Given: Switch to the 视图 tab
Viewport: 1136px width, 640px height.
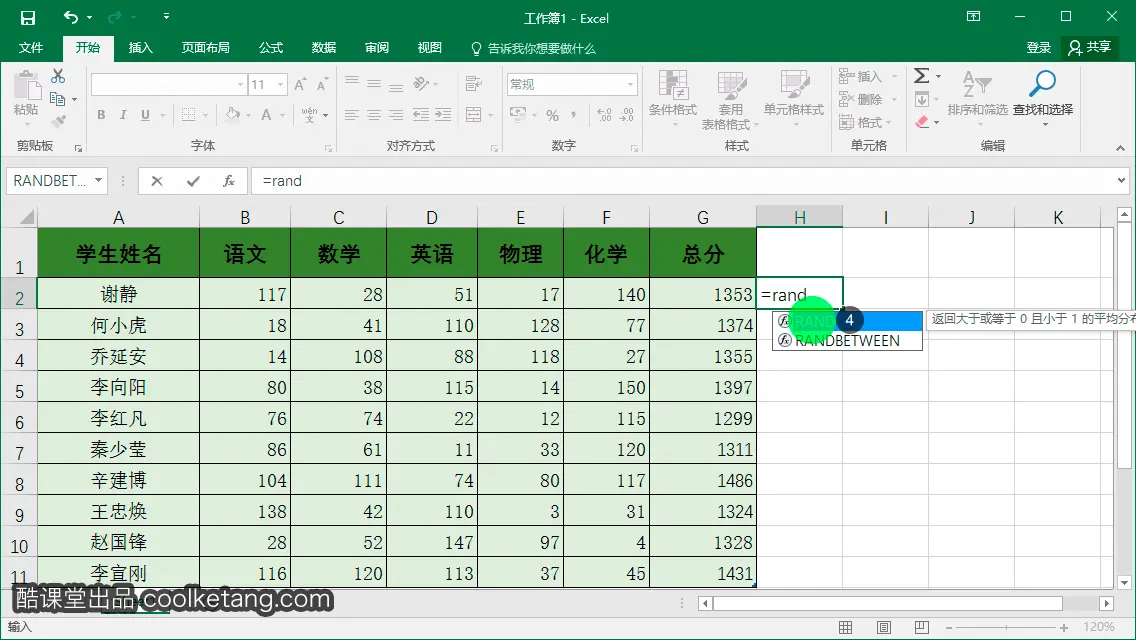Looking at the screenshot, I should click(x=430, y=48).
